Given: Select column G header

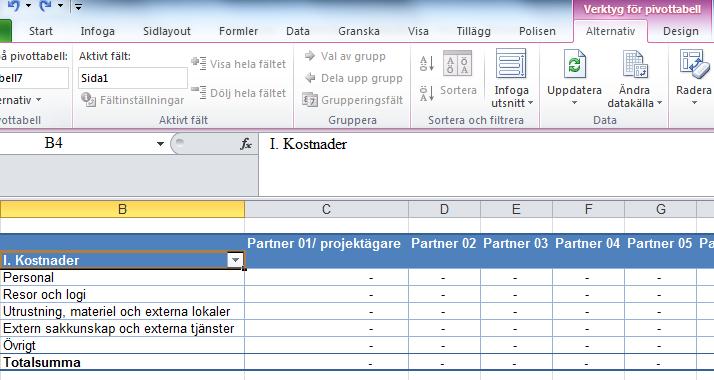Looking at the screenshot, I should 661,209.
